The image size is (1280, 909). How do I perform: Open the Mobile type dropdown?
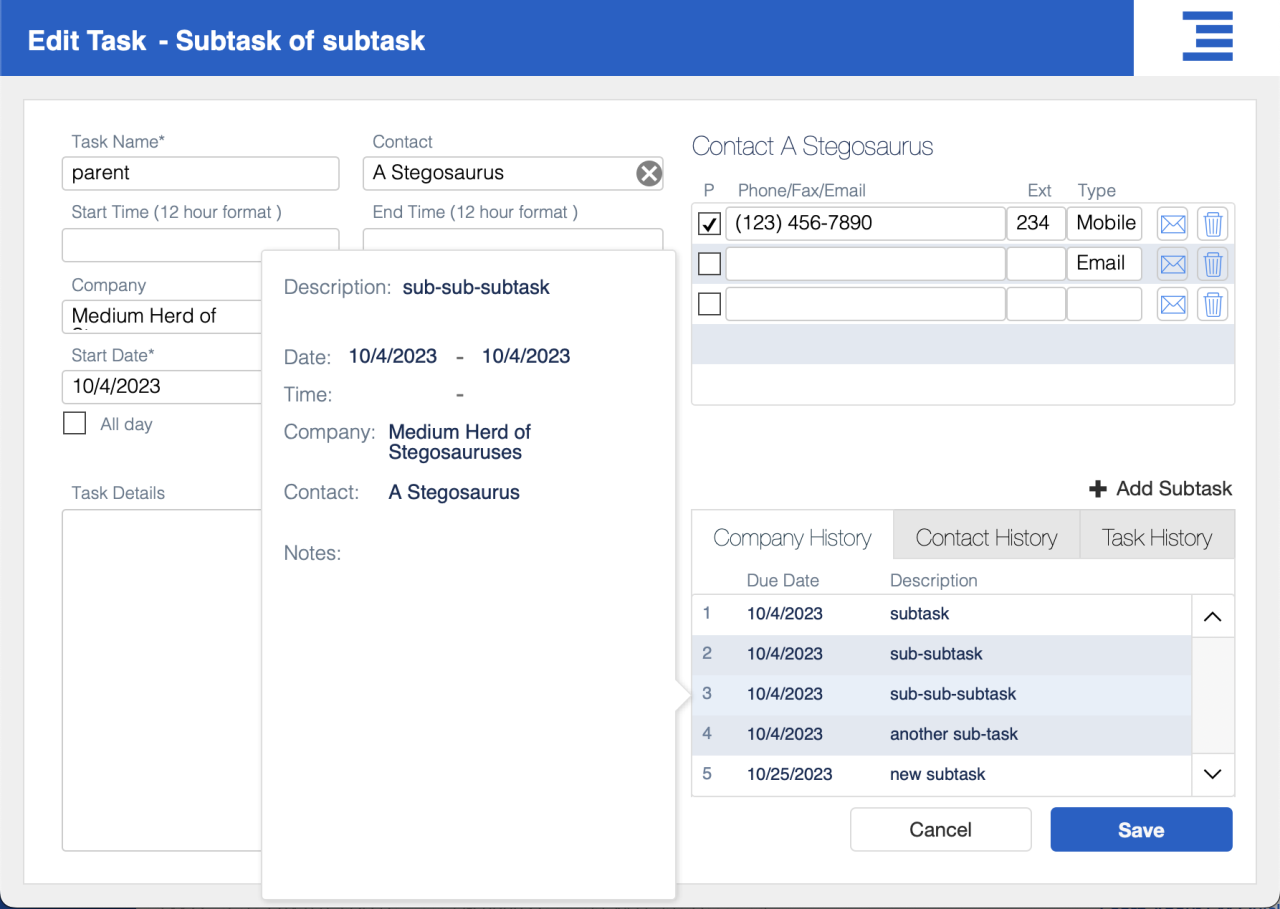[x=1104, y=223]
